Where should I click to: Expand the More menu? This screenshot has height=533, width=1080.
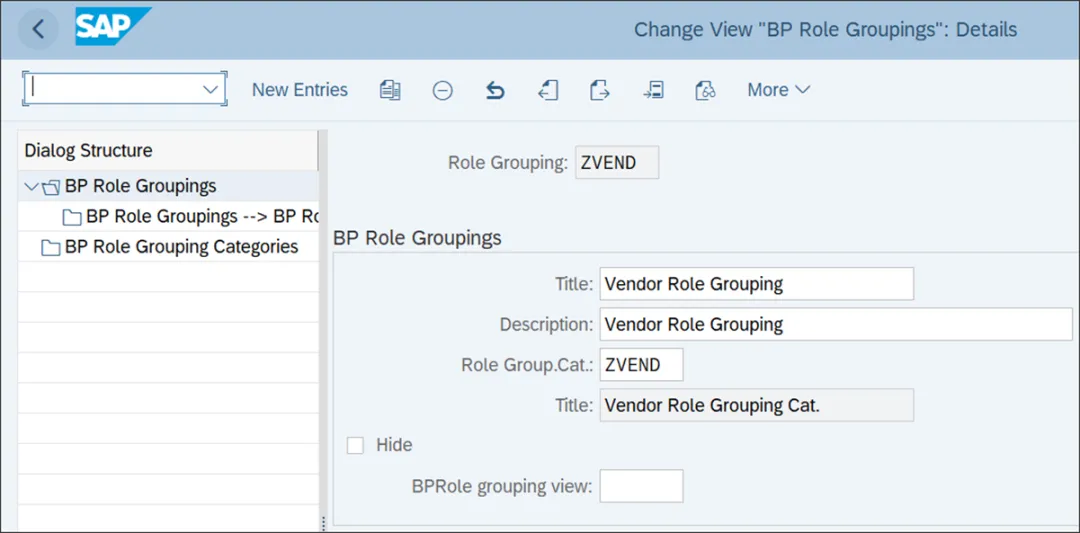(778, 90)
